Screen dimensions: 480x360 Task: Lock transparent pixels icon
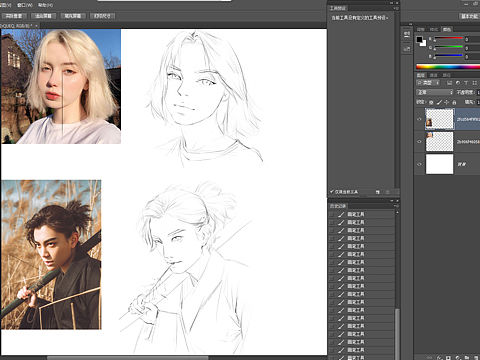[431, 102]
